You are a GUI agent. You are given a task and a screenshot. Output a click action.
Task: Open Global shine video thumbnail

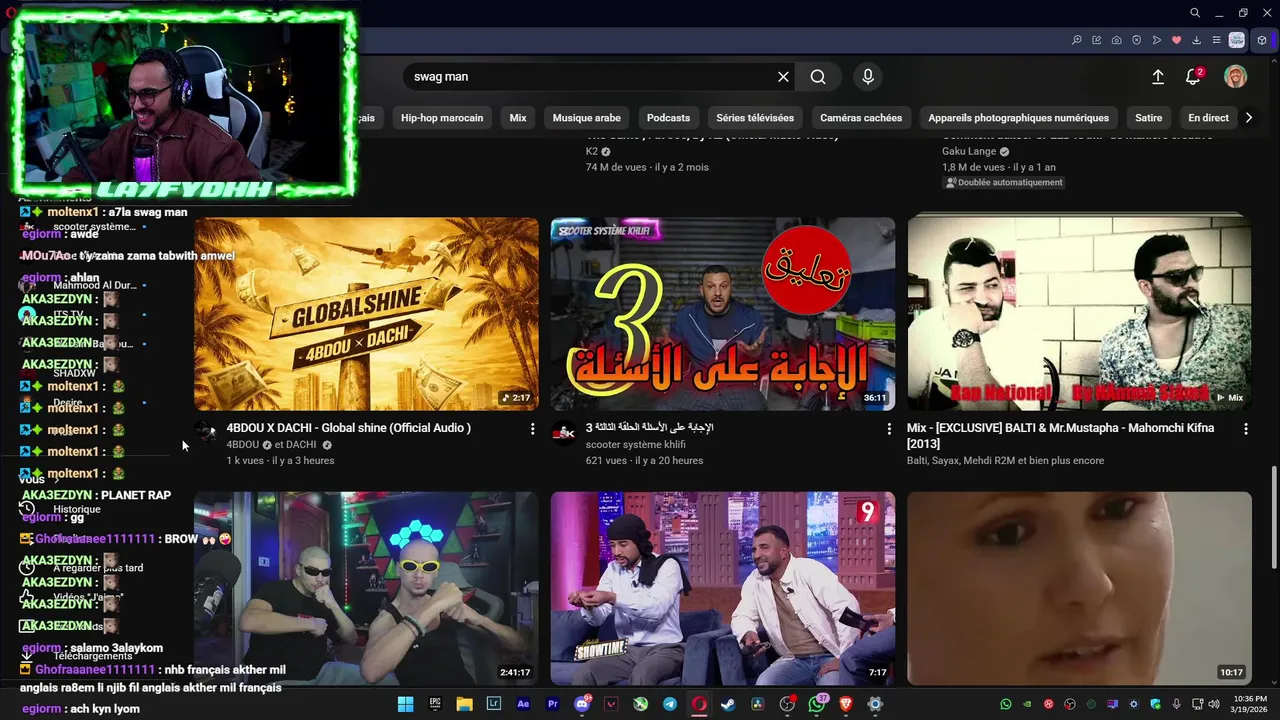click(x=366, y=314)
